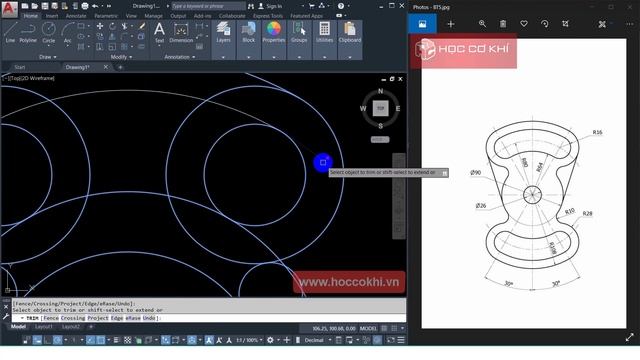Add image to favorites with heart icon
640x360 pixels.
524,24
